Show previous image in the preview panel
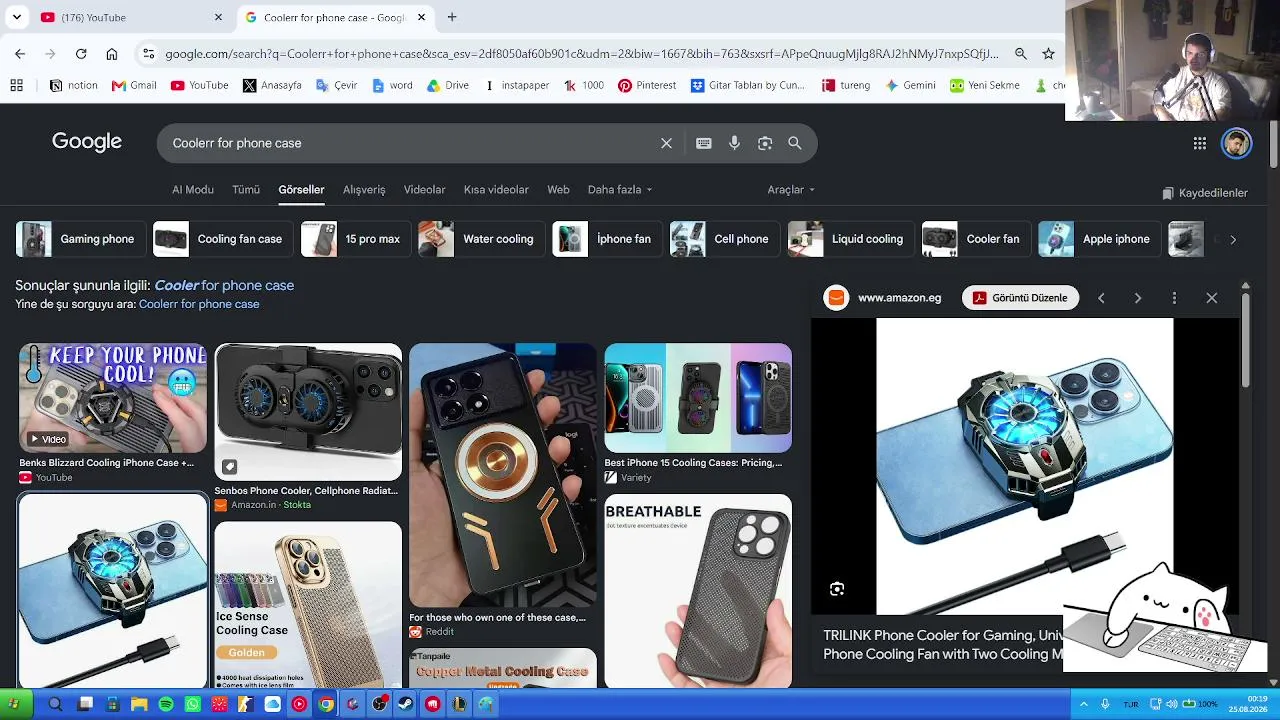1280x720 pixels. pyautogui.click(x=1101, y=298)
